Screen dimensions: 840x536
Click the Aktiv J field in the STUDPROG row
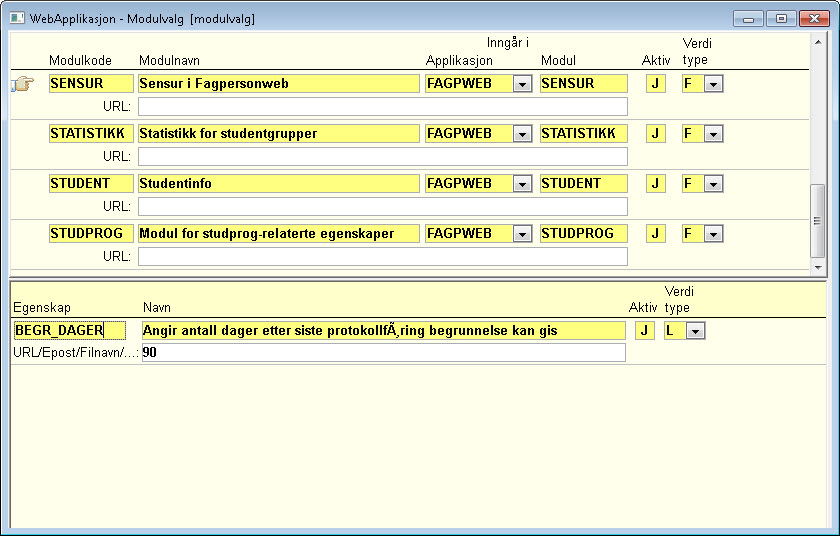tap(656, 233)
